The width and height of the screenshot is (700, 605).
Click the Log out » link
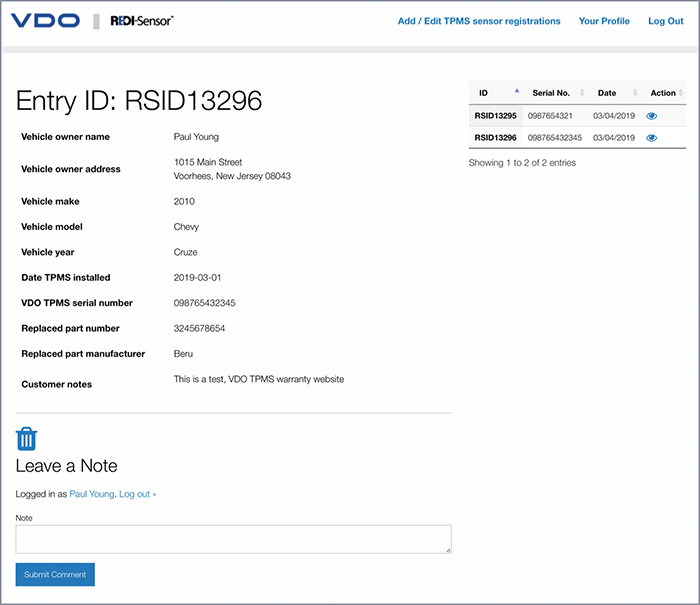coord(138,494)
